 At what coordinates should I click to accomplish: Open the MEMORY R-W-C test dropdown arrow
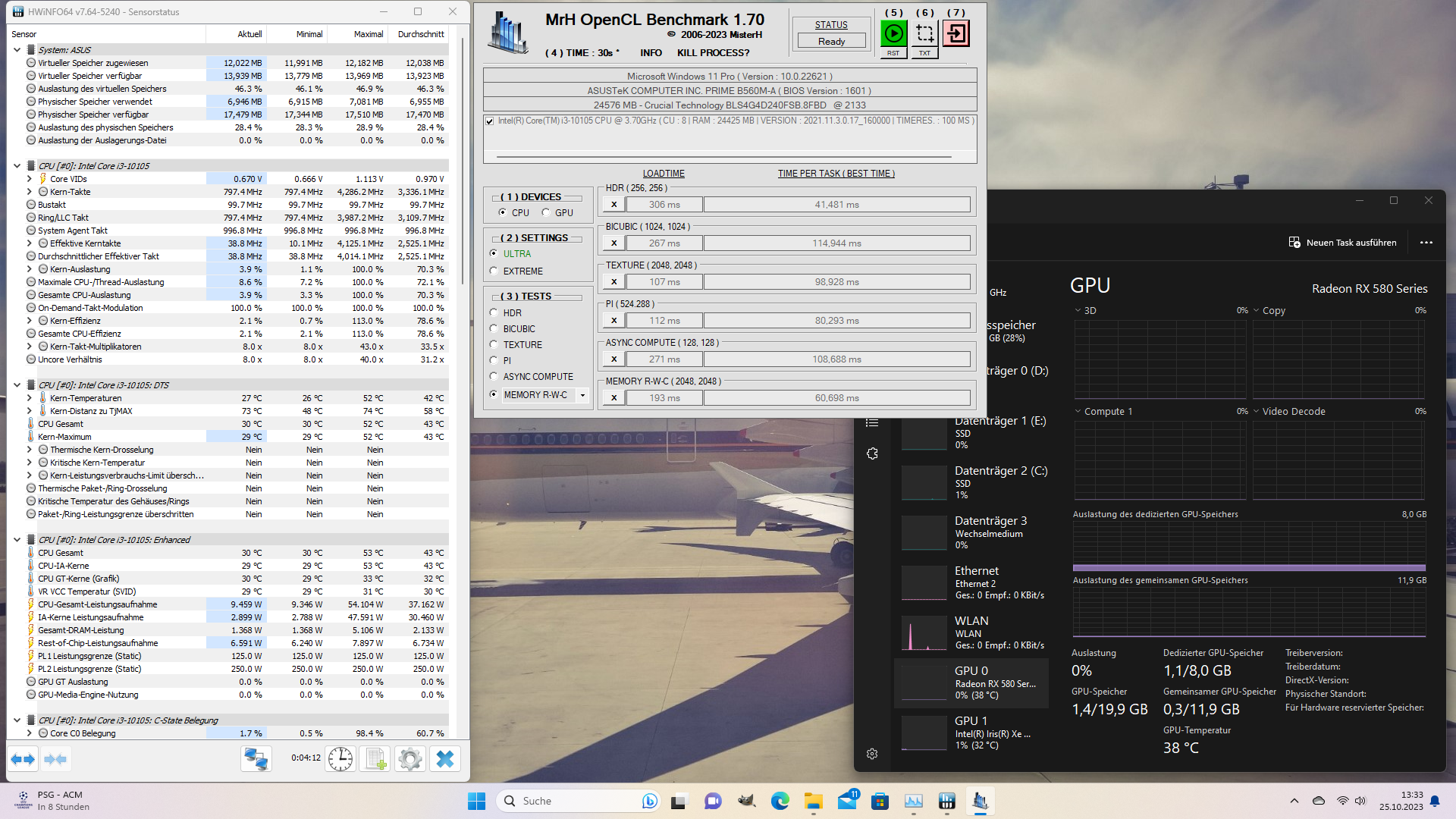click(x=582, y=395)
